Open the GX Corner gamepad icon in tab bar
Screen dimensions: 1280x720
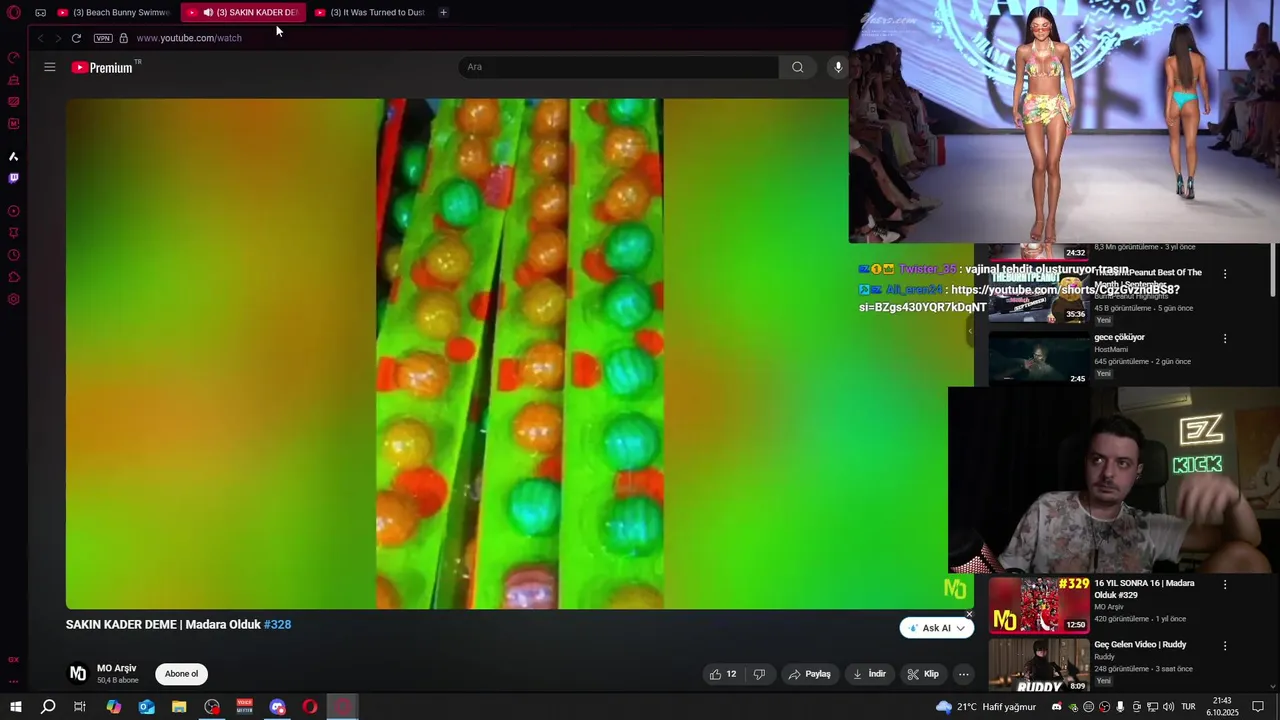click(40, 13)
